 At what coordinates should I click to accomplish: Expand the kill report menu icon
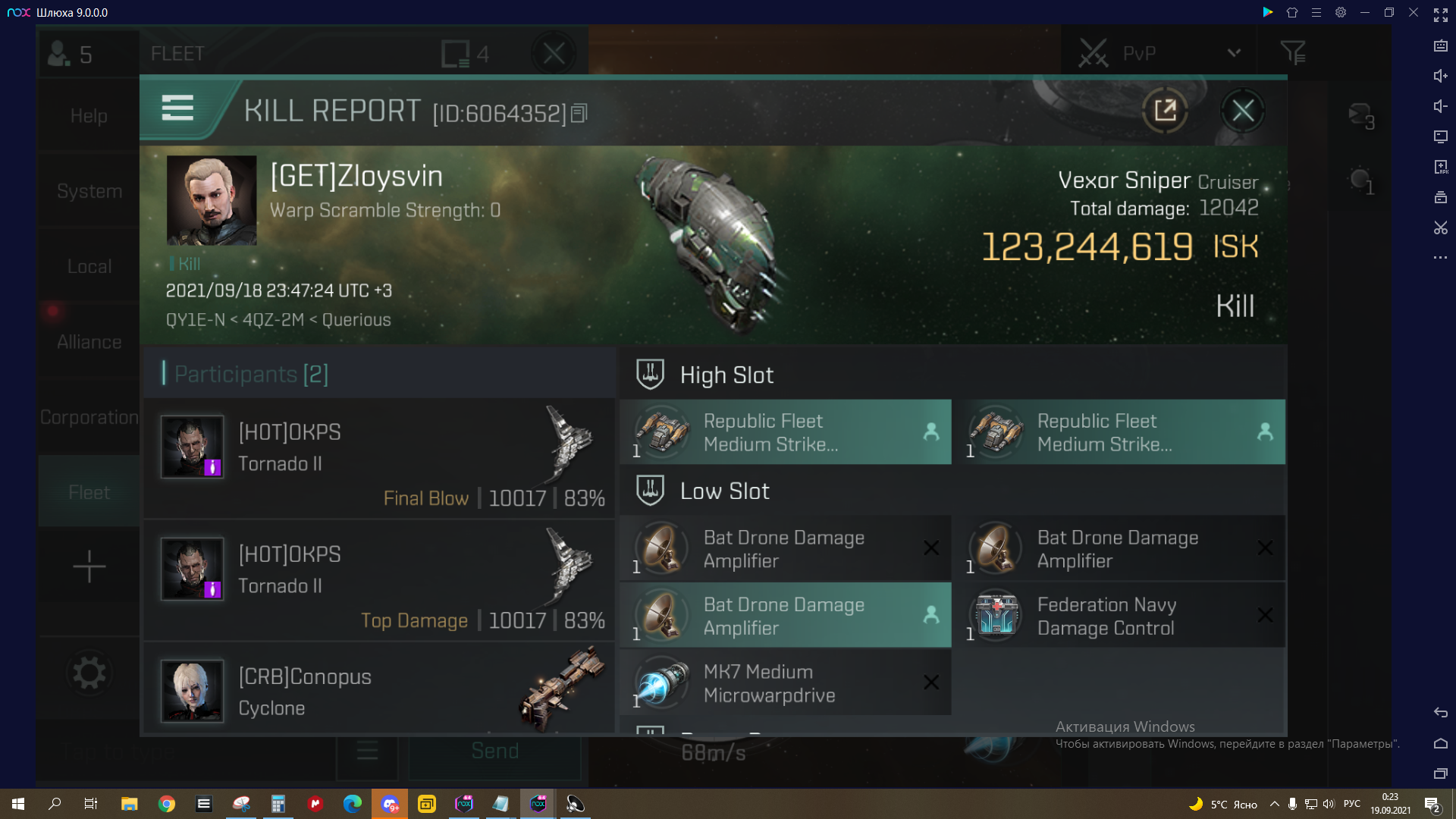178,109
